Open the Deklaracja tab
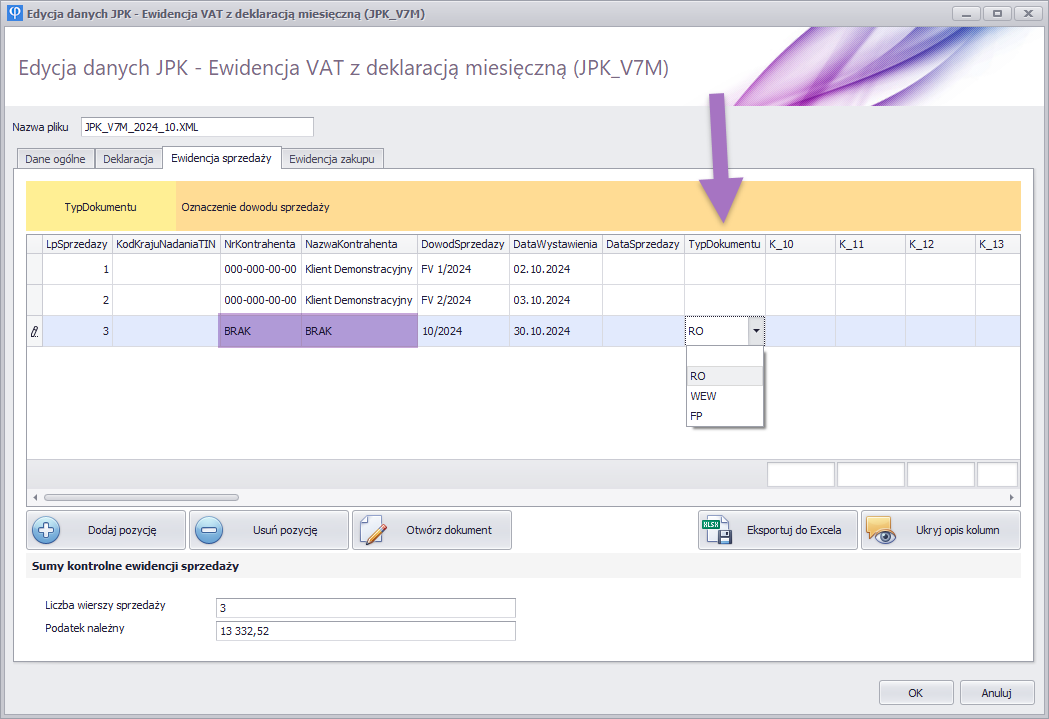 pyautogui.click(x=128, y=159)
